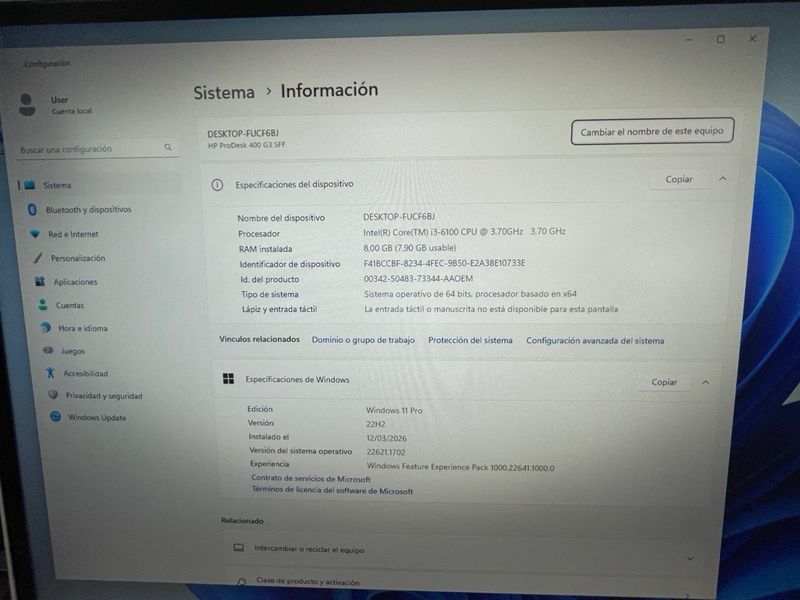Screen dimensions: 800x600
Task: Select Sistema operativo de 64 bits text
Action: pyautogui.click(x=470, y=294)
